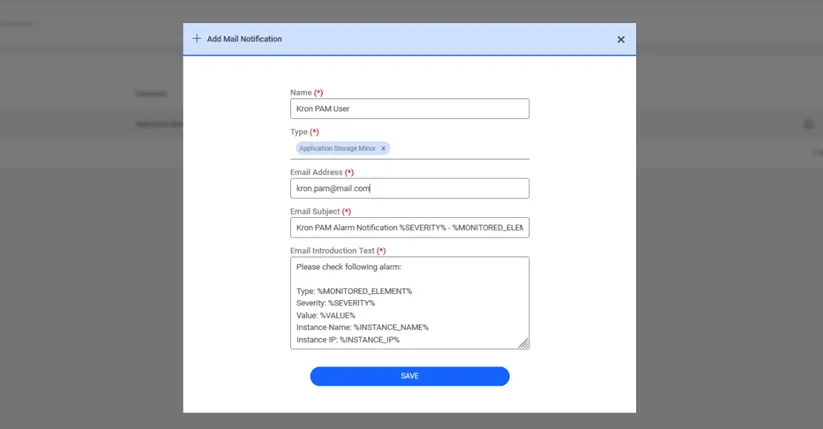Viewport: 823px width, 429px height.
Task: Click the textarea resize handle
Action: [524, 343]
